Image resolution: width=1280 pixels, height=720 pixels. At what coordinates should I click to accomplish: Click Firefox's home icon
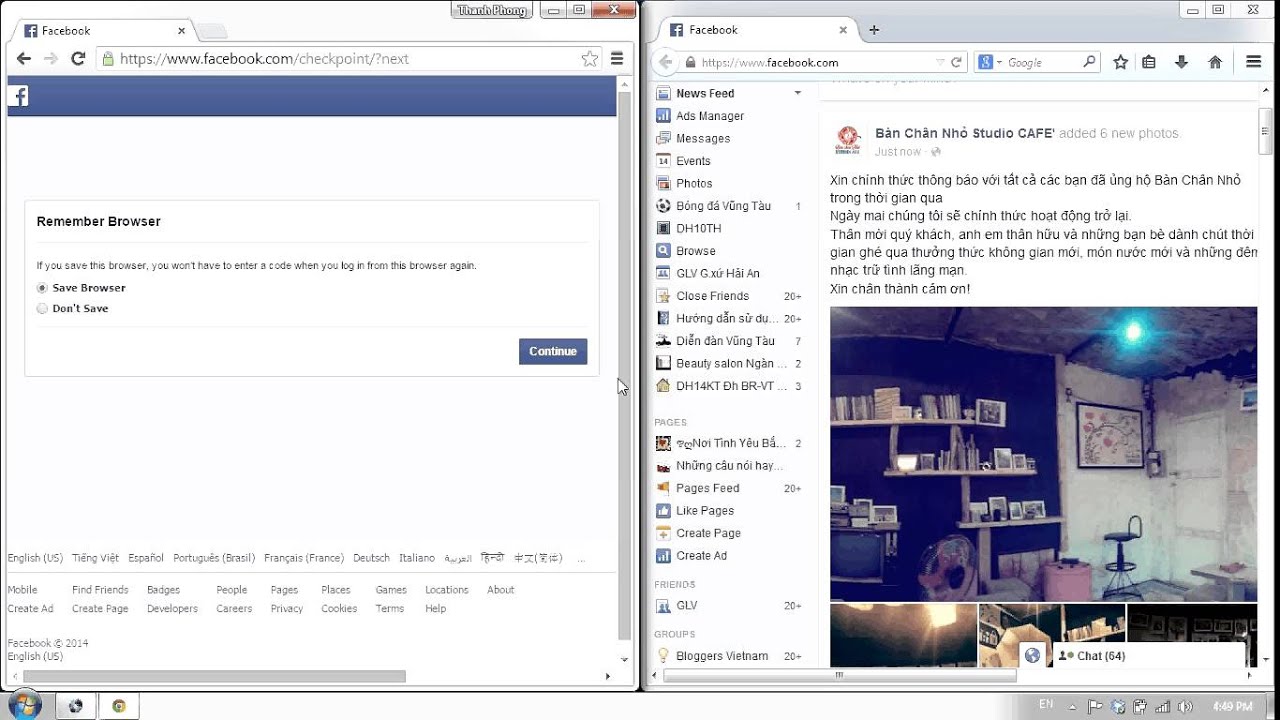1215,62
